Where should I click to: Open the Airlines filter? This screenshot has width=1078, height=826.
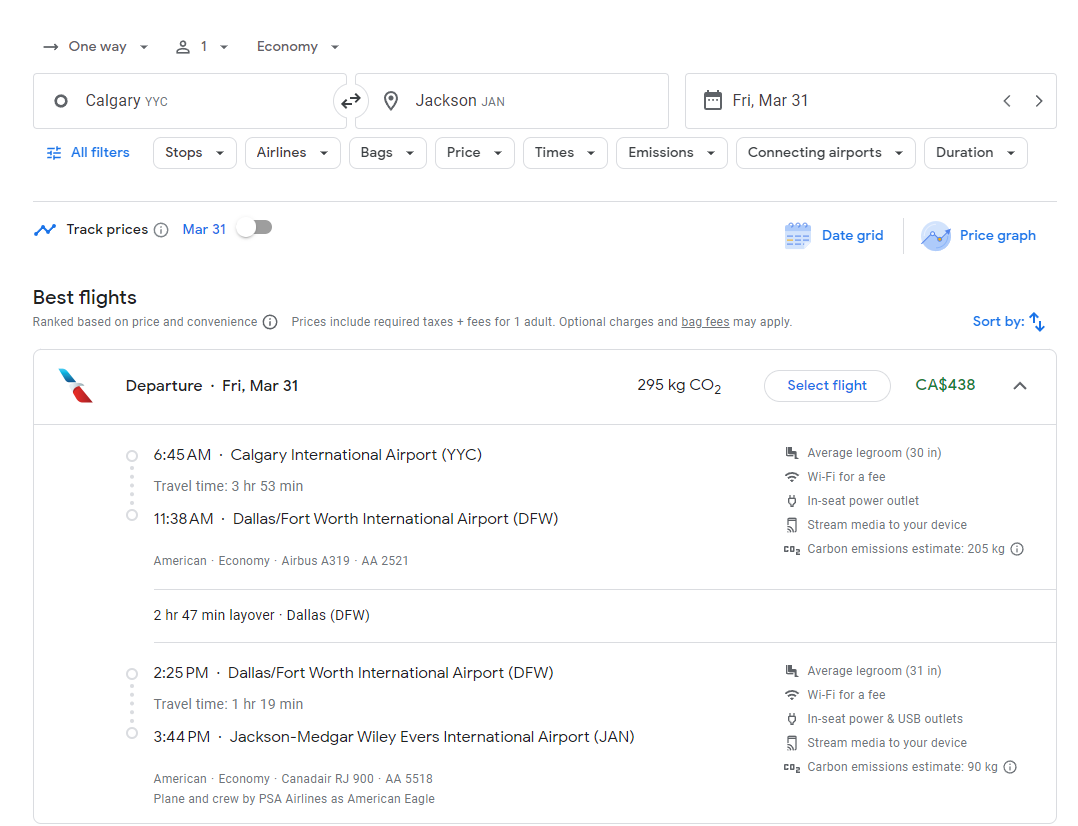[292, 153]
